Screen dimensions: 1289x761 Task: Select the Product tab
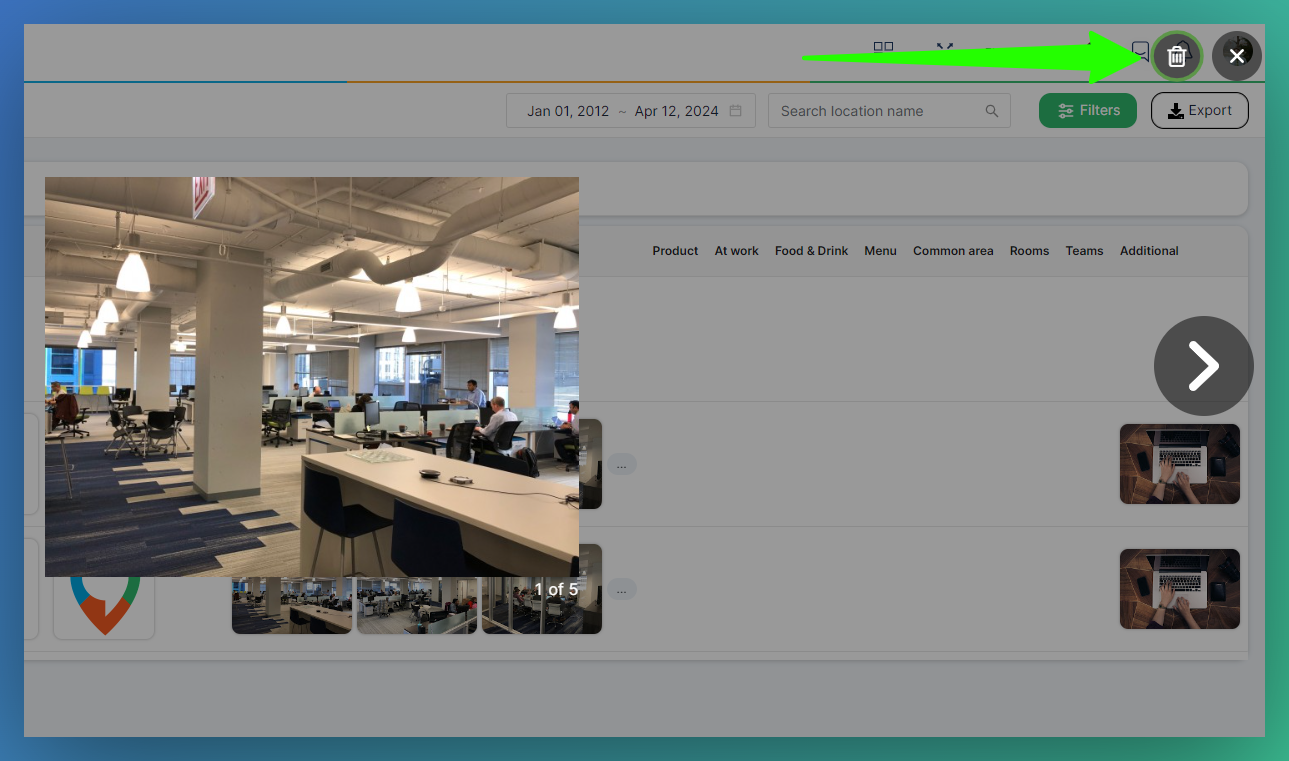click(675, 251)
